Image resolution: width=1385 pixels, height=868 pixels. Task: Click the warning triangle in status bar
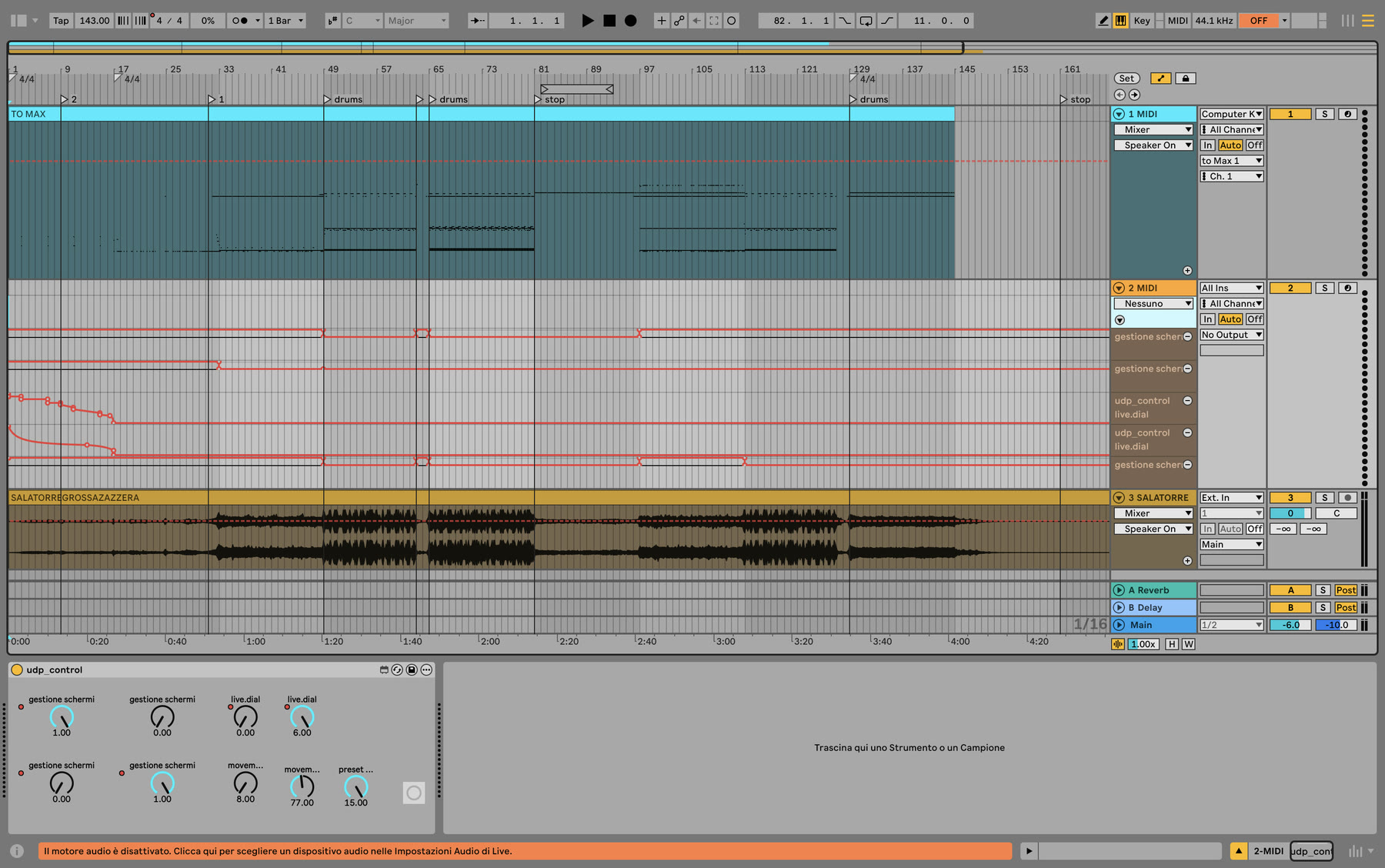[1238, 851]
